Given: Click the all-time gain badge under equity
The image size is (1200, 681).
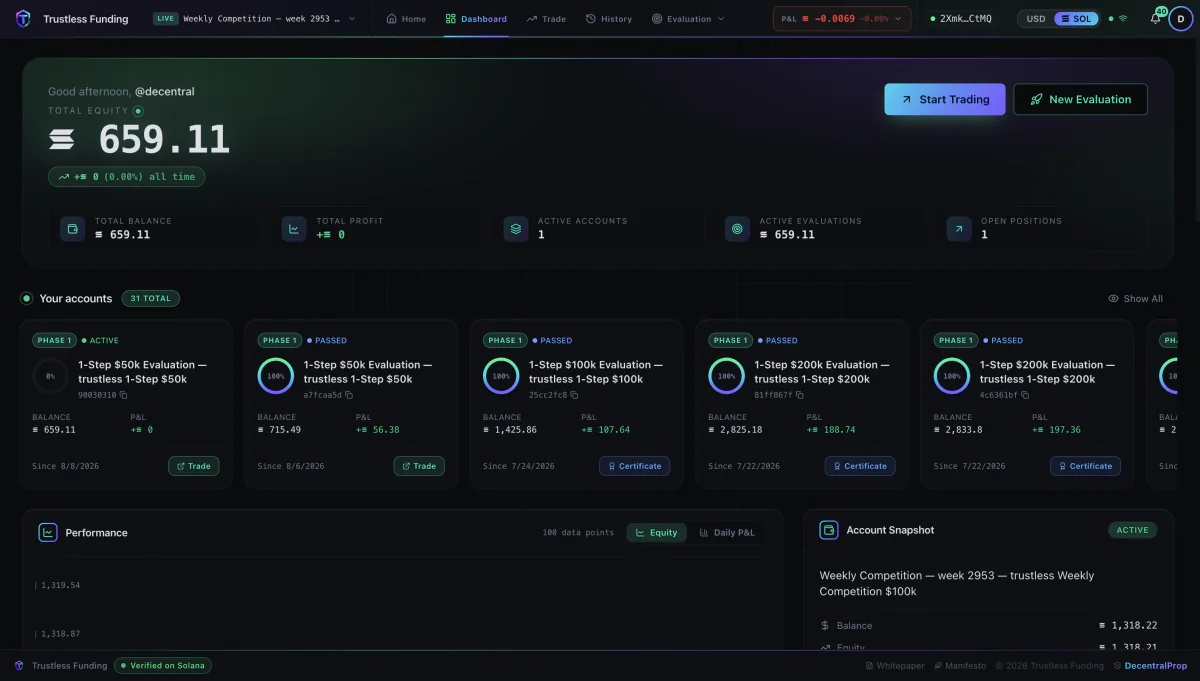Looking at the screenshot, I should pos(127,176).
